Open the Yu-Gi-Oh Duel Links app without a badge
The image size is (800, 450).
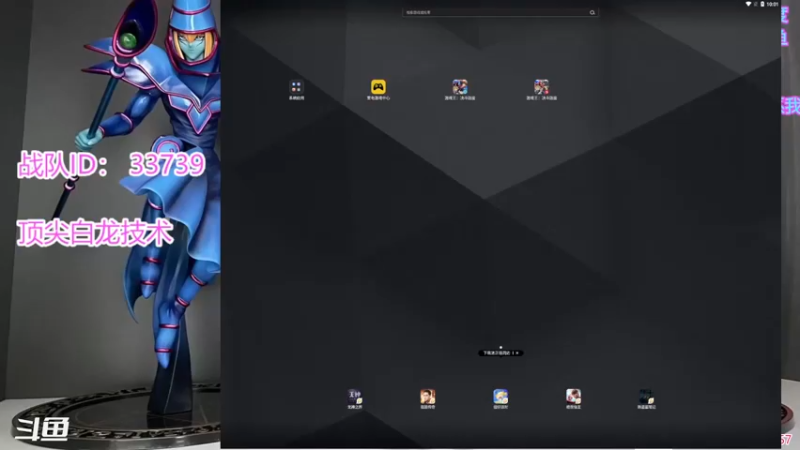click(x=460, y=87)
